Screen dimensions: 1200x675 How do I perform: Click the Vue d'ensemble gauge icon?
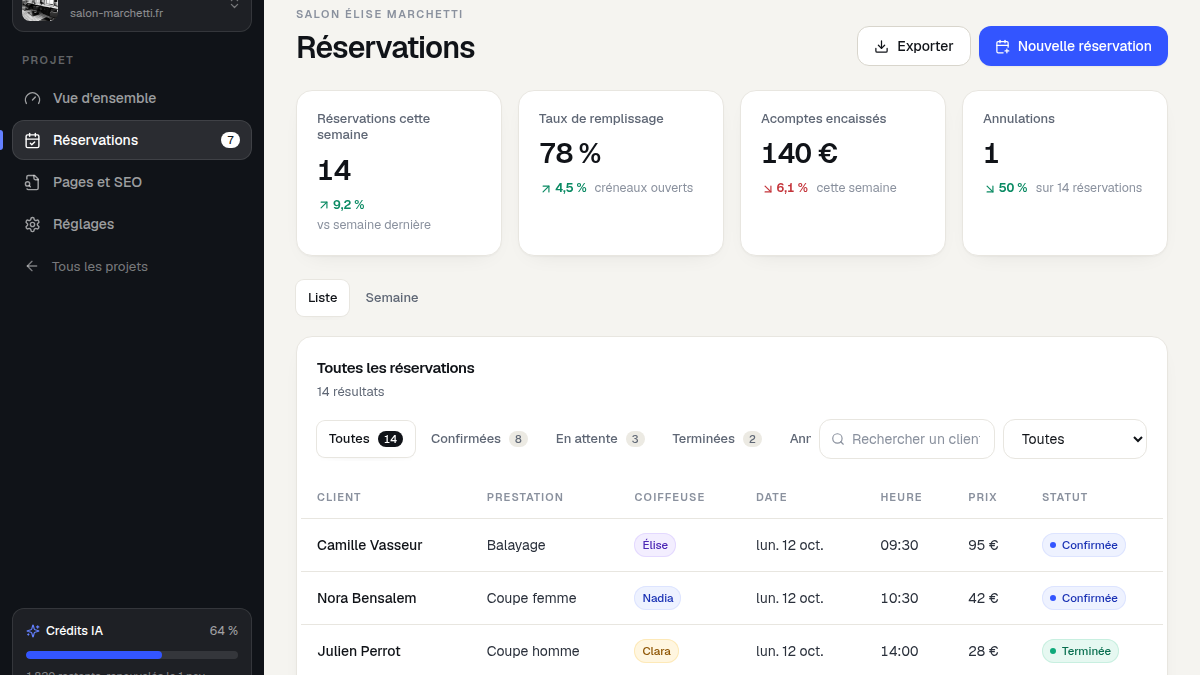click(33, 98)
